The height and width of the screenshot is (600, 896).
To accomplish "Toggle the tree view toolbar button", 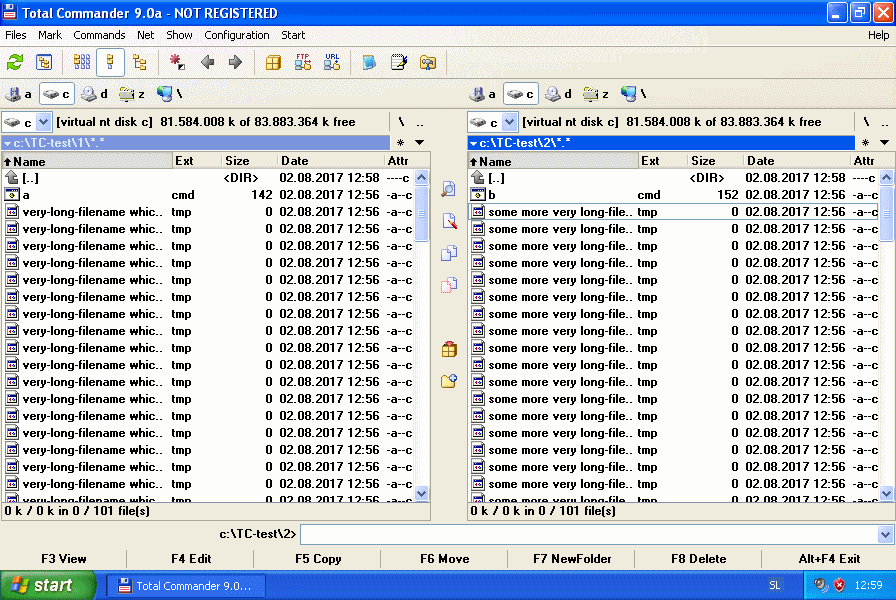I will [139, 62].
